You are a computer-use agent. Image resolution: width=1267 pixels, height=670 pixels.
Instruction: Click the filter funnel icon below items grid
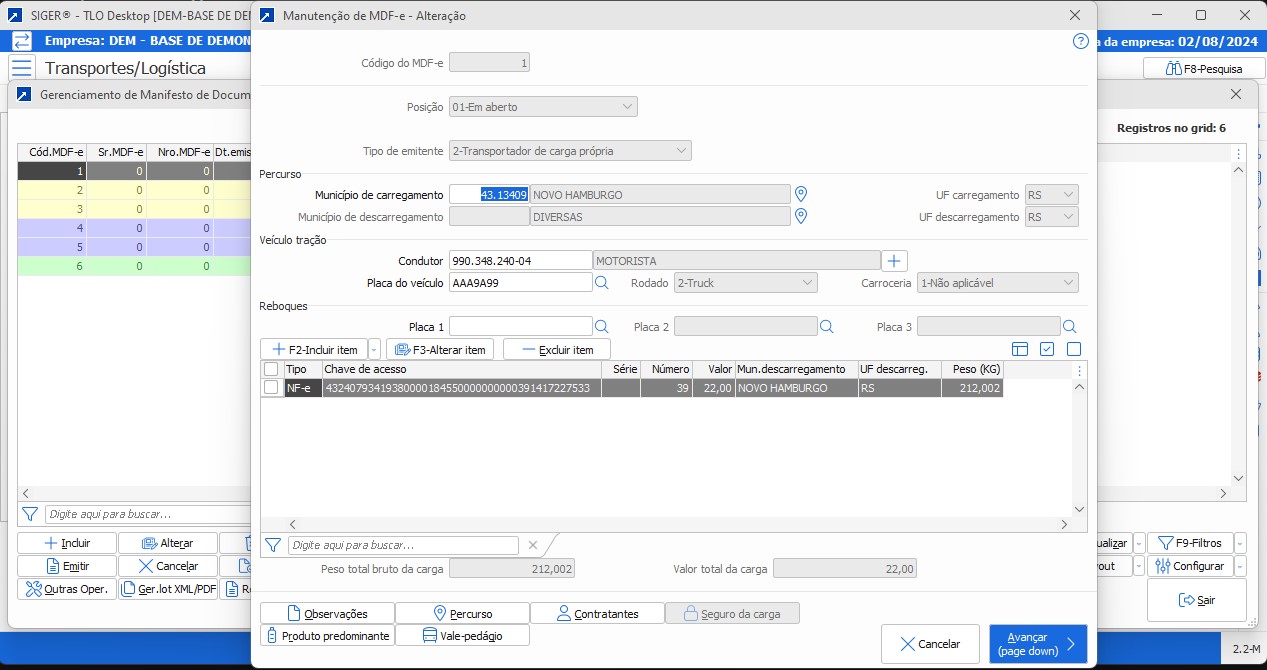click(x=272, y=545)
